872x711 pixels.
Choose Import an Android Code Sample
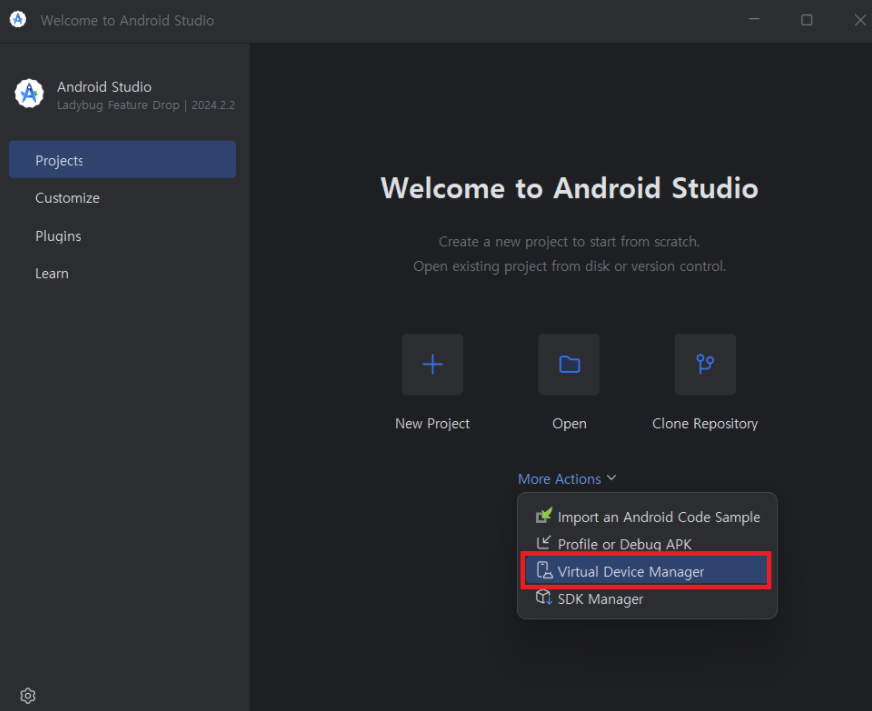[647, 517]
